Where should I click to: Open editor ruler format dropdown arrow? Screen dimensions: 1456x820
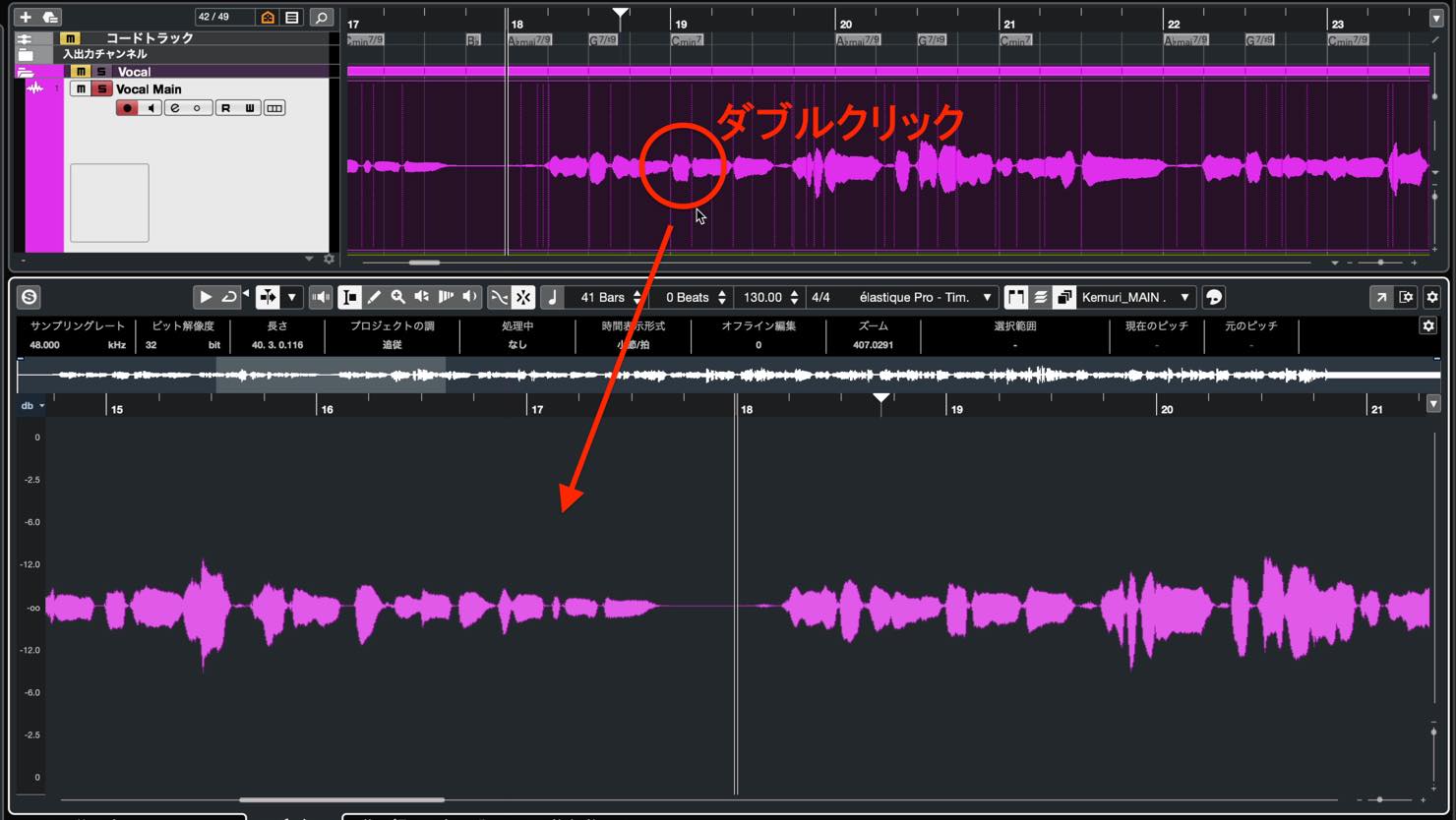[x=1433, y=404]
